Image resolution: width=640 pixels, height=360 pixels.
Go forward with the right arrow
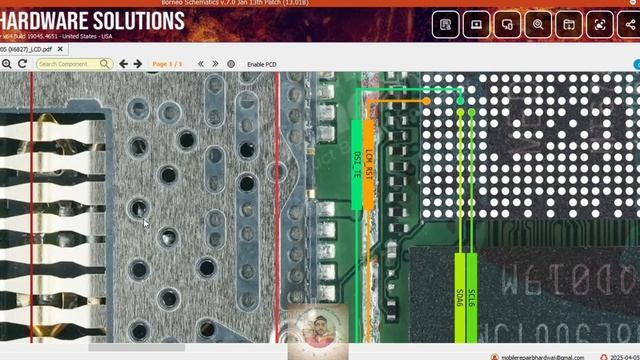[x=138, y=64]
